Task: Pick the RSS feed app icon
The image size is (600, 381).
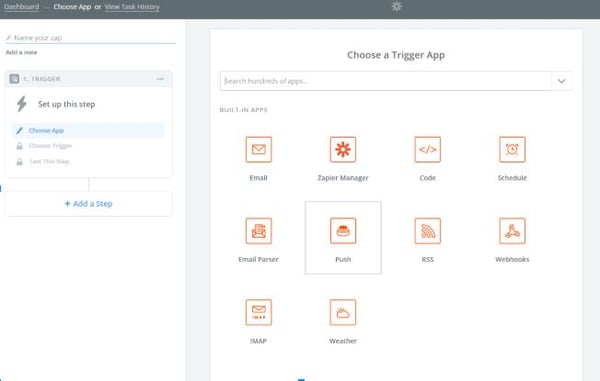Action: click(427, 231)
